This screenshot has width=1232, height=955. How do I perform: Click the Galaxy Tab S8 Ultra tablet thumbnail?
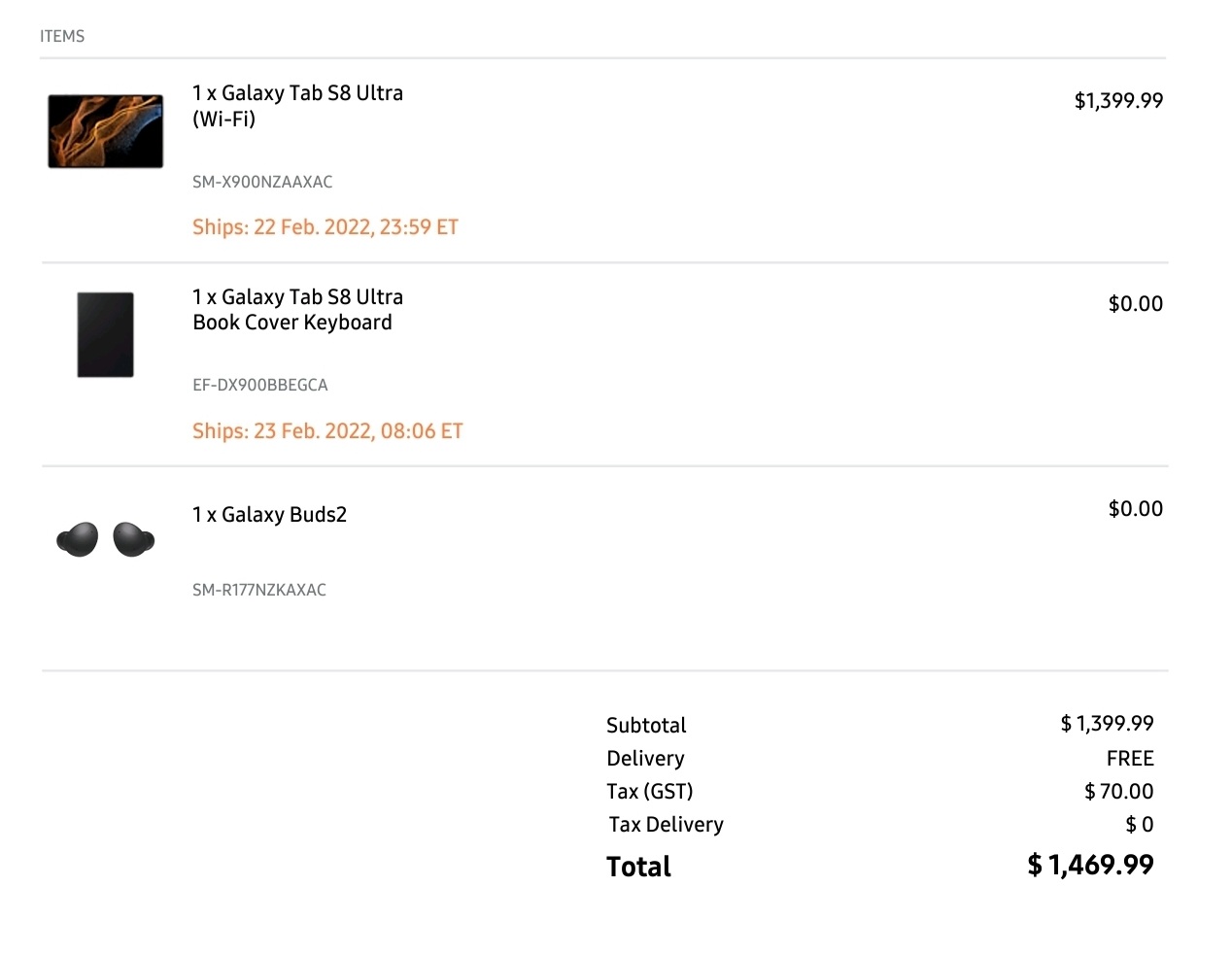(x=105, y=131)
